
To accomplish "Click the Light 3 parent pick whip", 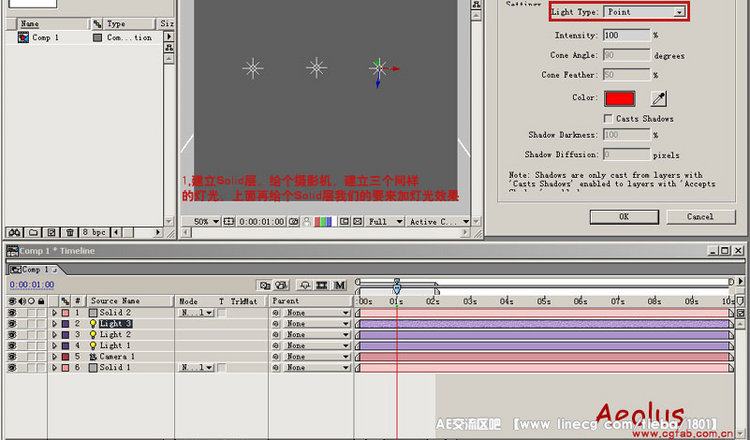I will point(276,324).
